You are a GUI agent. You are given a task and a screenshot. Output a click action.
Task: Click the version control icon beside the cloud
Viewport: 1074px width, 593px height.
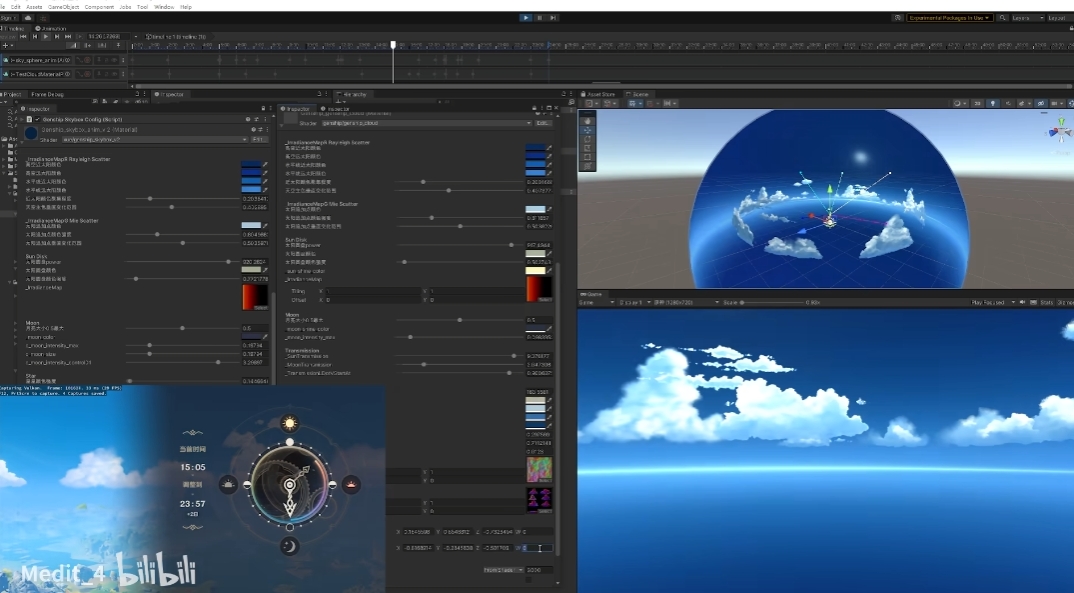click(42, 18)
